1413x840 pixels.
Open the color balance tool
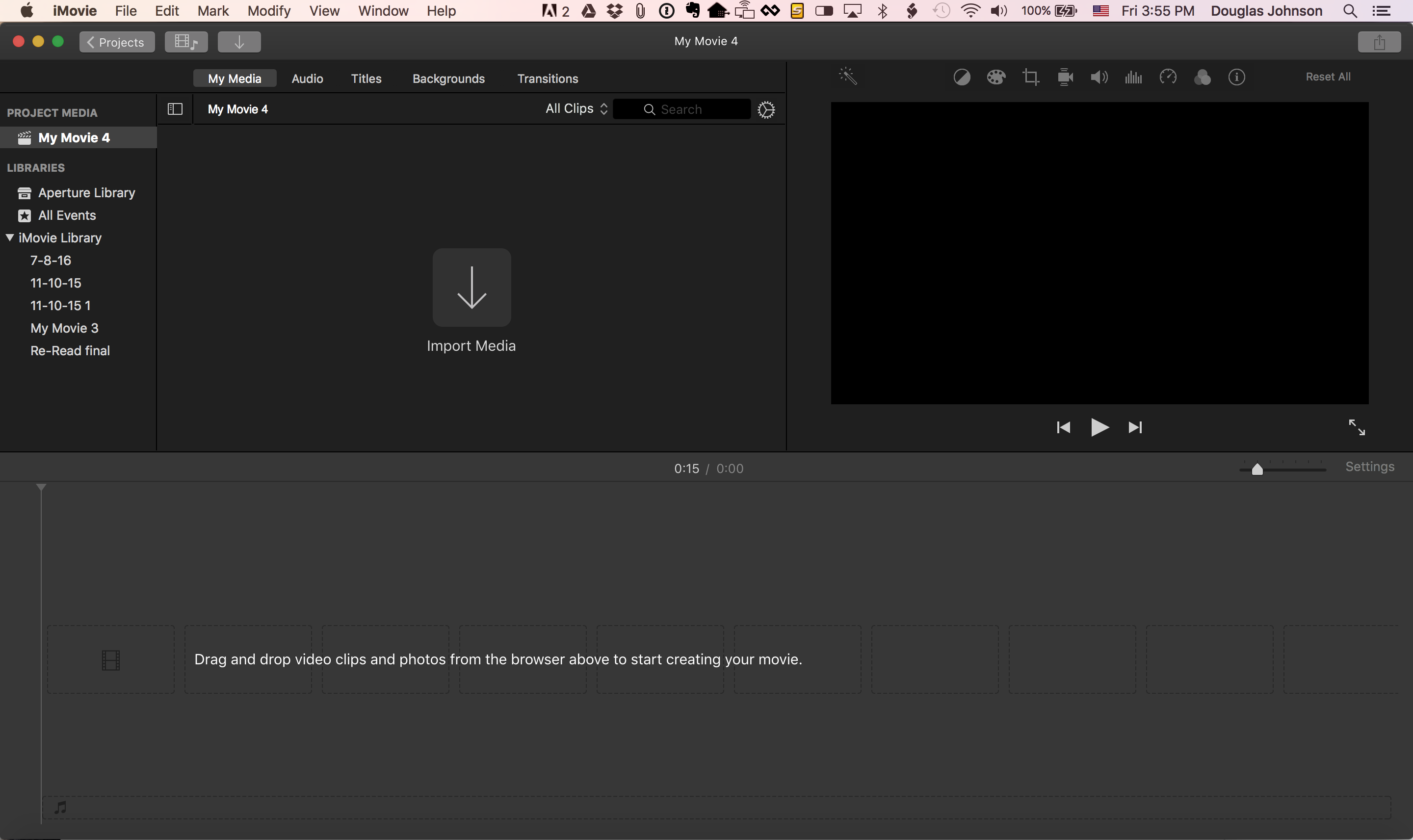click(962, 77)
